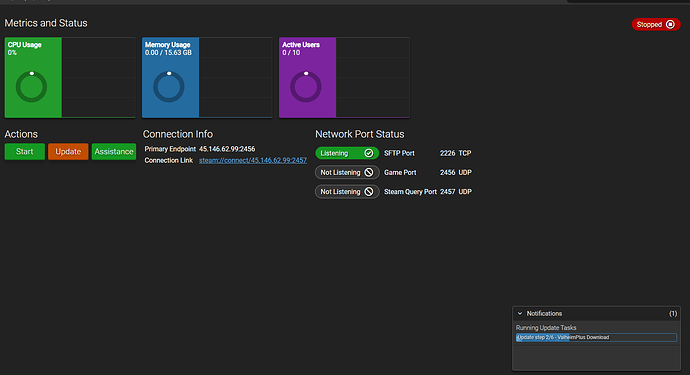Click the Actions heading
This screenshot has height=375, width=690.
21,134
